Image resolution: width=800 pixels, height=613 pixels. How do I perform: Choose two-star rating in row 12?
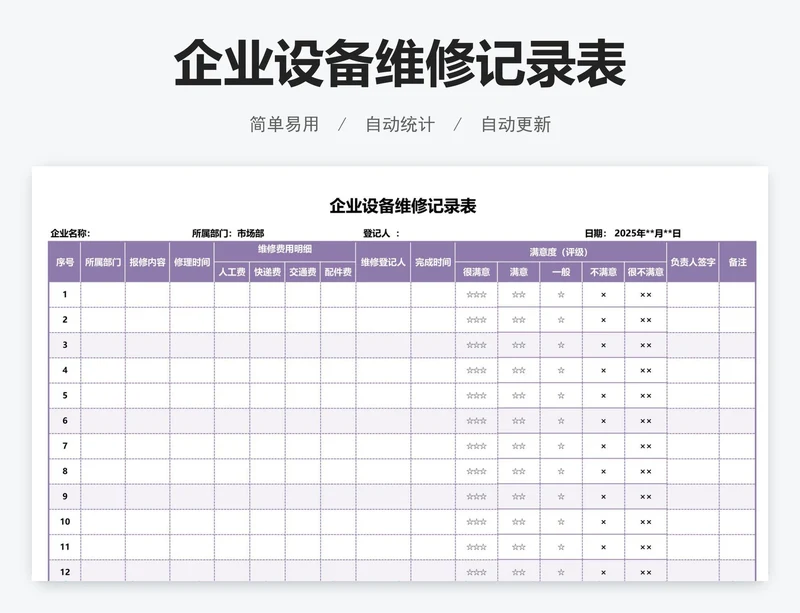(519, 572)
